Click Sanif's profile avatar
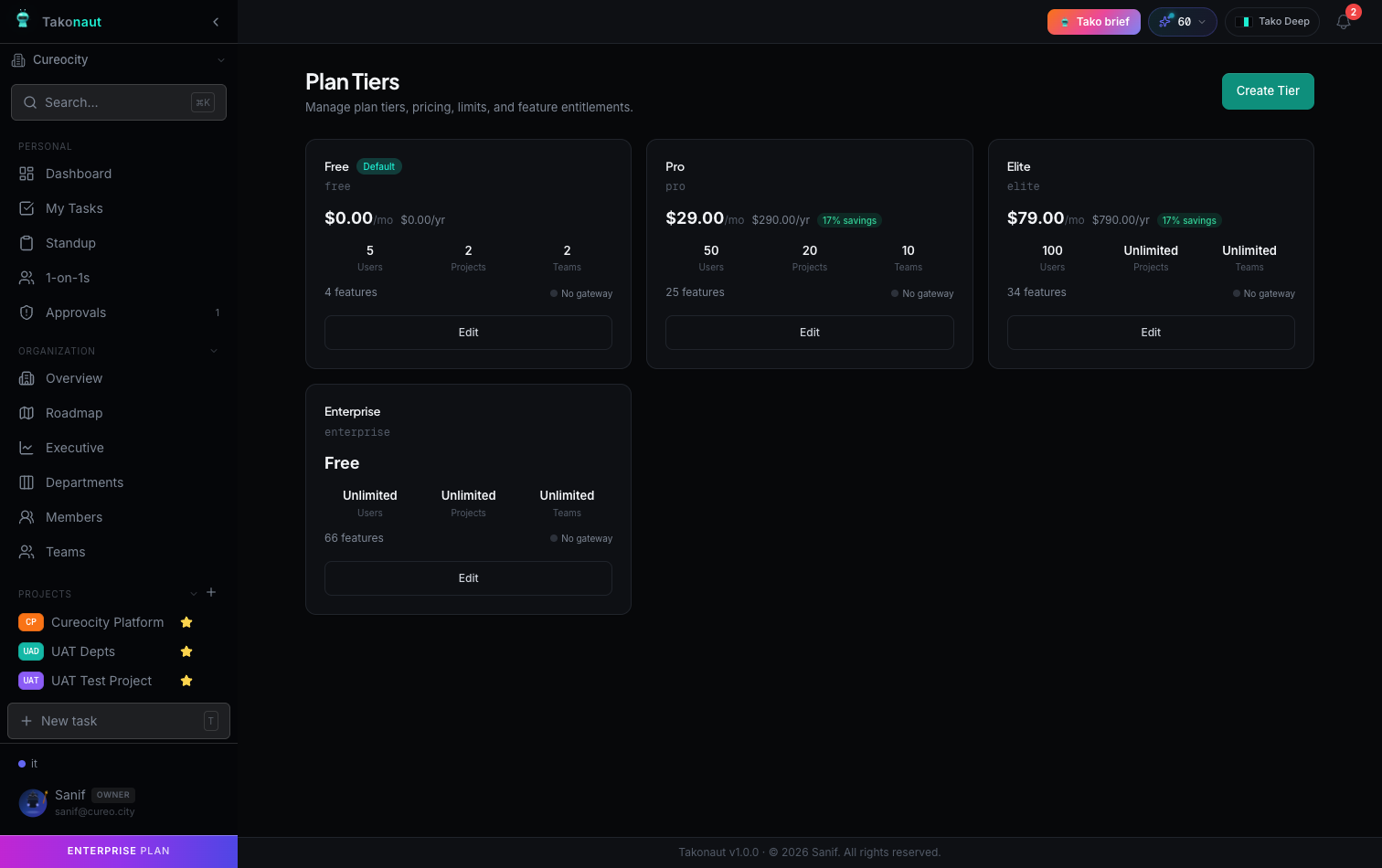This screenshot has height=868, width=1382. (33, 803)
